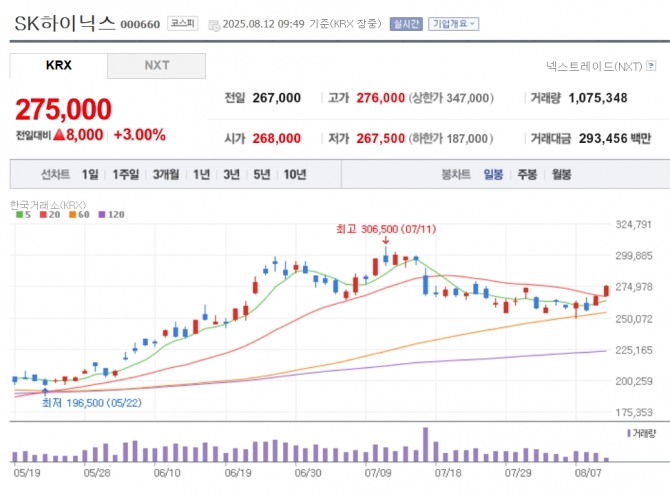Image resolution: width=670 pixels, height=493 pixels.
Task: Click the current price 275,000
Action: [63, 109]
